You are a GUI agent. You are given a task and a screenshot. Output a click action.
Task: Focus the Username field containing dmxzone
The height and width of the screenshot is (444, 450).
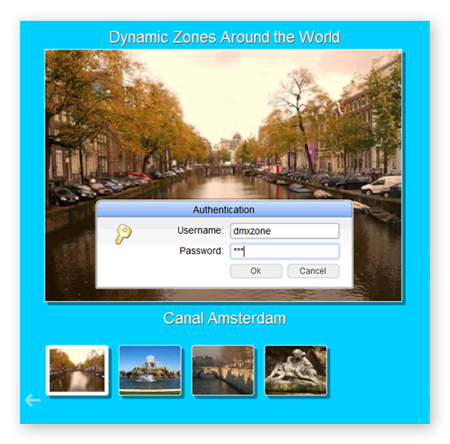point(285,231)
